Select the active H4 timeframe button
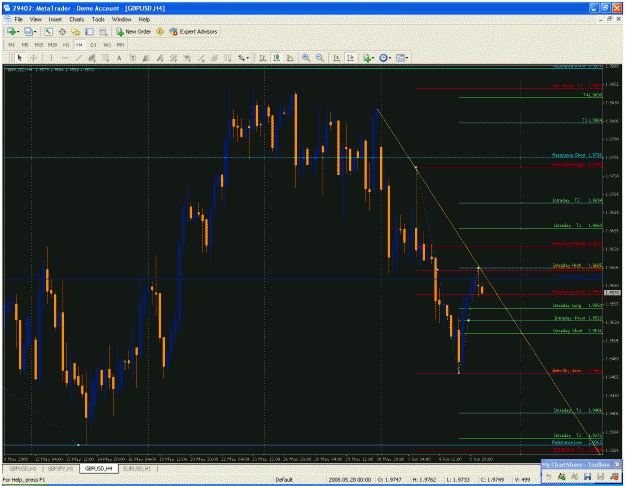 tap(79, 45)
